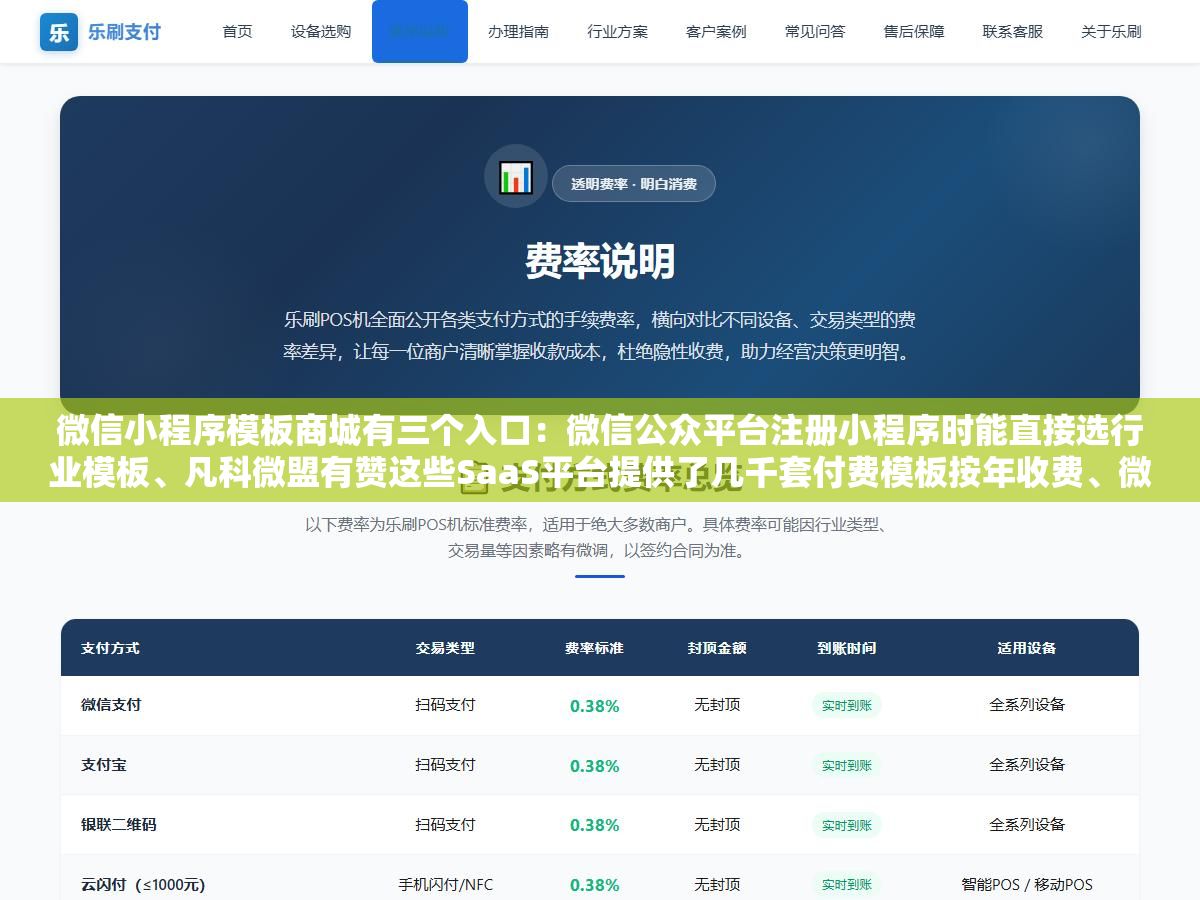Click 无封顶 in the 支付宝 row
The image size is (1200, 900).
coord(717,765)
